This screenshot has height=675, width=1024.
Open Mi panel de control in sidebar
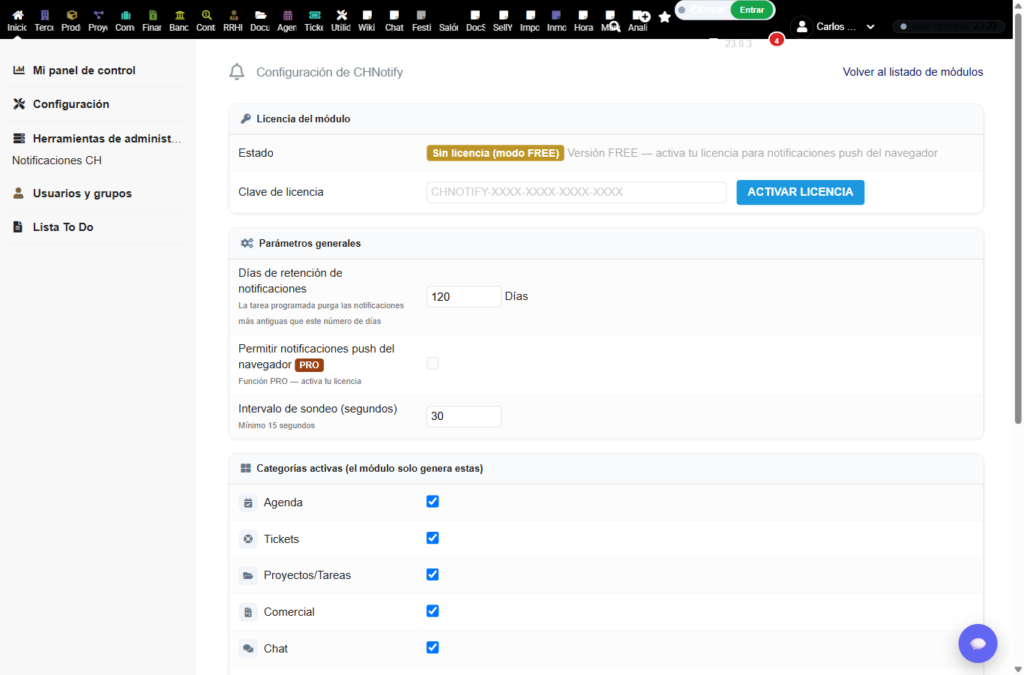pos(84,71)
